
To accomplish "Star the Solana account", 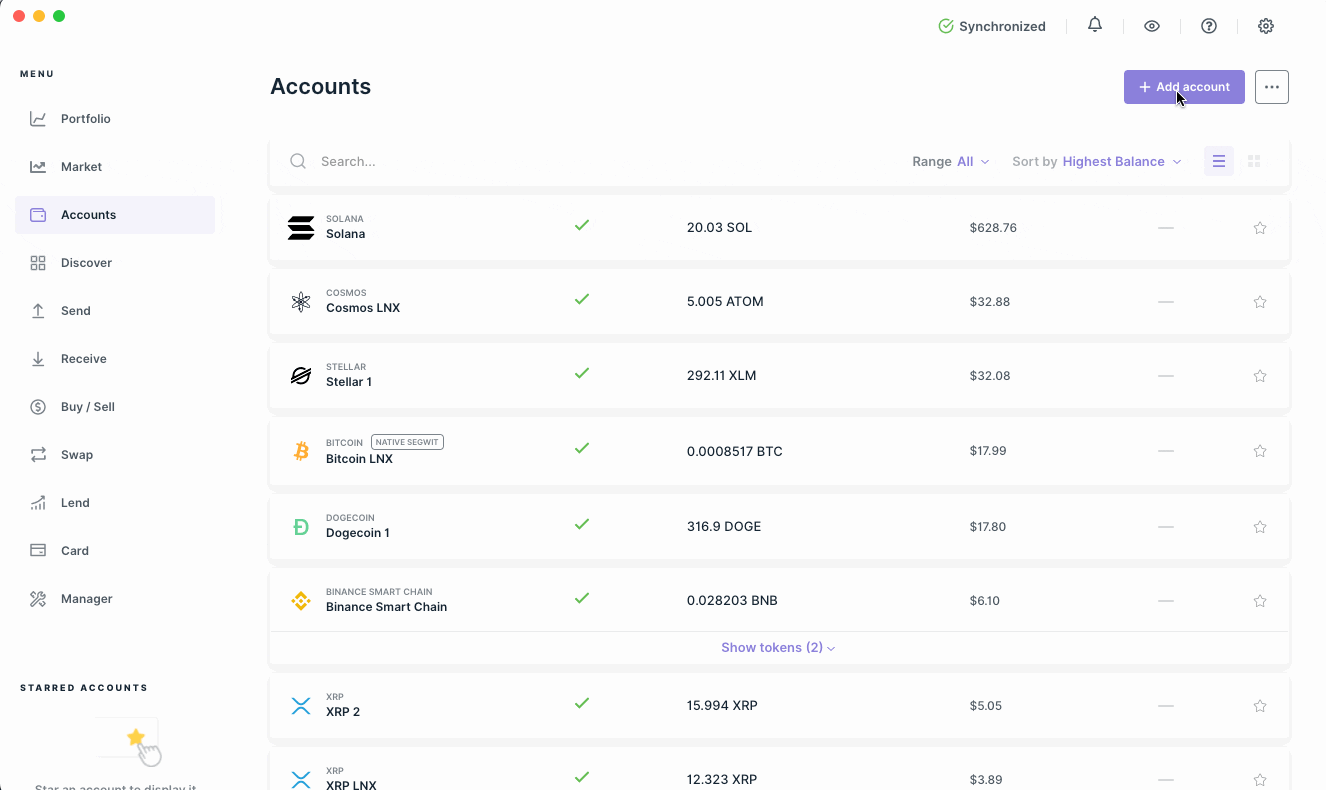I will 1260,228.
